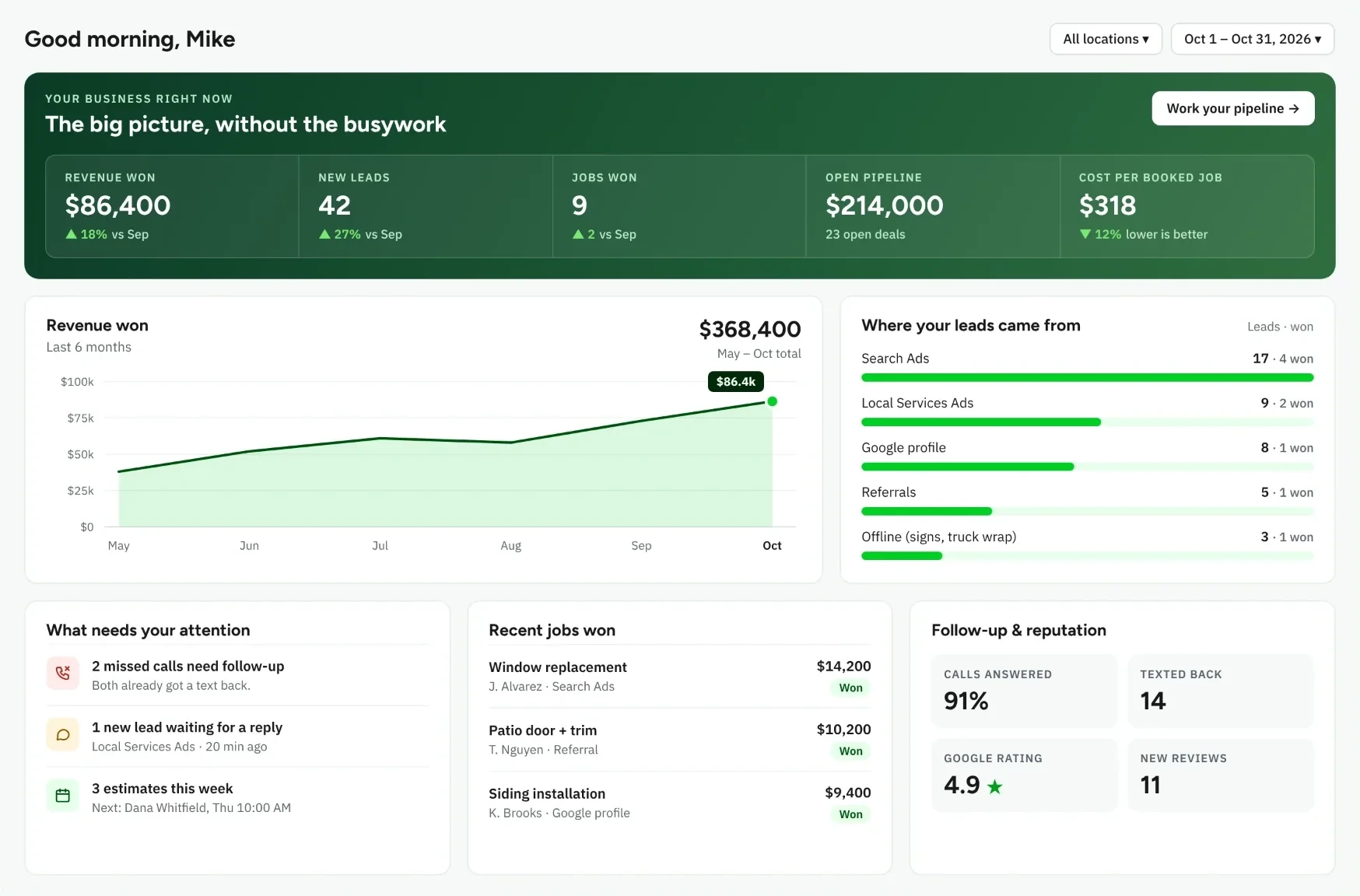Click the $368,400 May – Oct total
The height and width of the screenshot is (896, 1360).
pos(750,339)
